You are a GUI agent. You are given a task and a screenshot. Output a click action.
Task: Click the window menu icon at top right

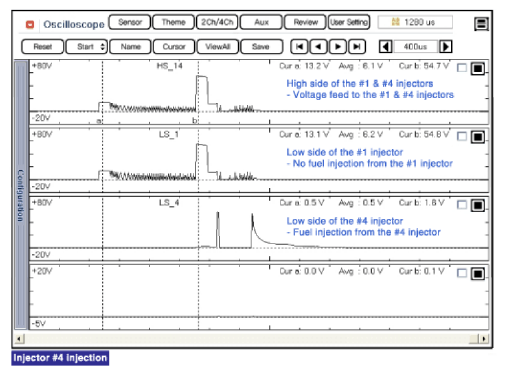(x=481, y=24)
